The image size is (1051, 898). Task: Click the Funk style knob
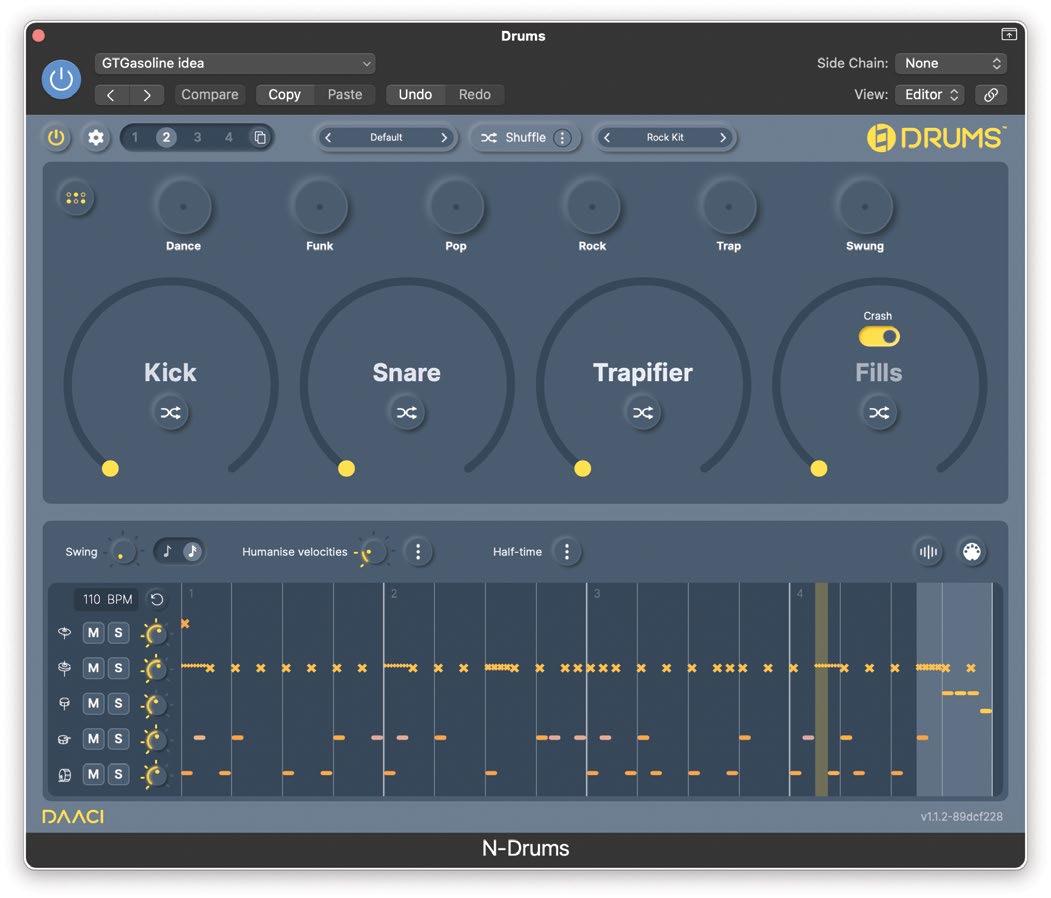point(320,206)
